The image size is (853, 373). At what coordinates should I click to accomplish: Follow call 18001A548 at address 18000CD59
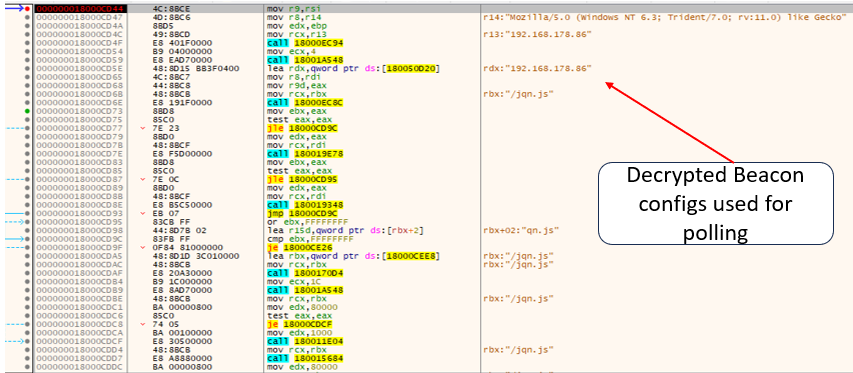tap(305, 60)
